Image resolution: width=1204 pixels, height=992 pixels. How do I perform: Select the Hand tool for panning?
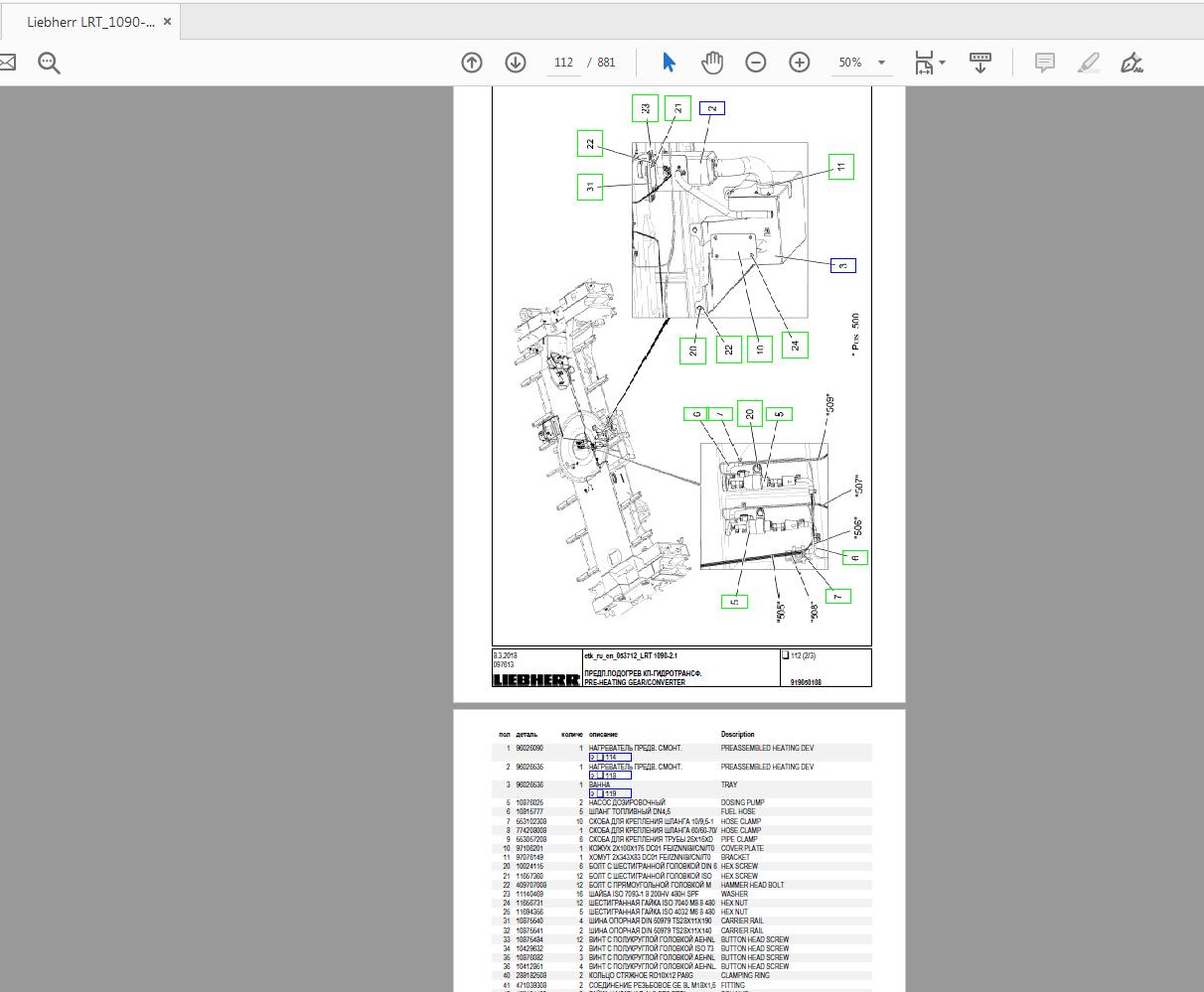tap(712, 62)
